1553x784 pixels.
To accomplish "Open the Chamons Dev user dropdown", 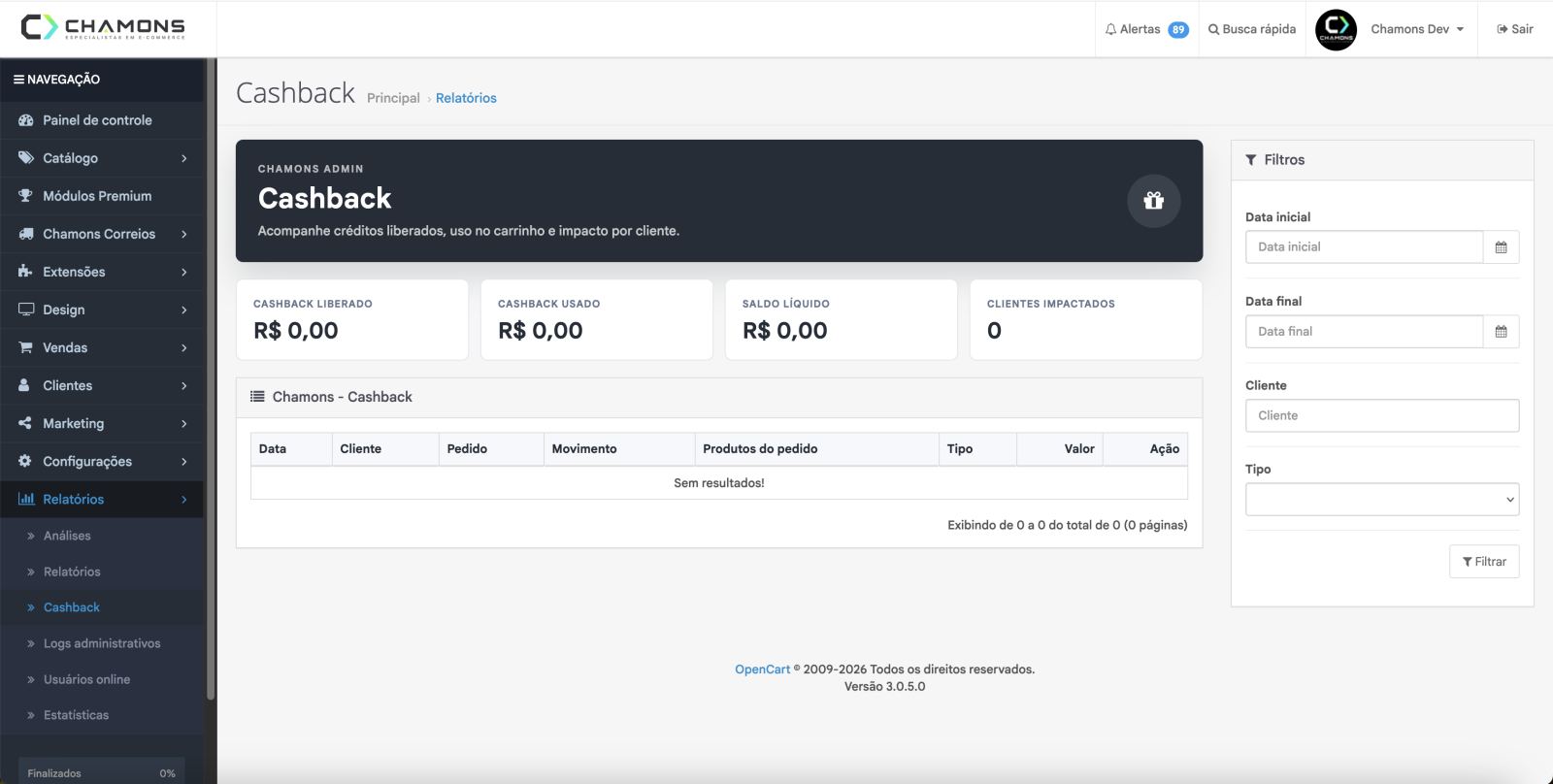I will pyautogui.click(x=1417, y=29).
